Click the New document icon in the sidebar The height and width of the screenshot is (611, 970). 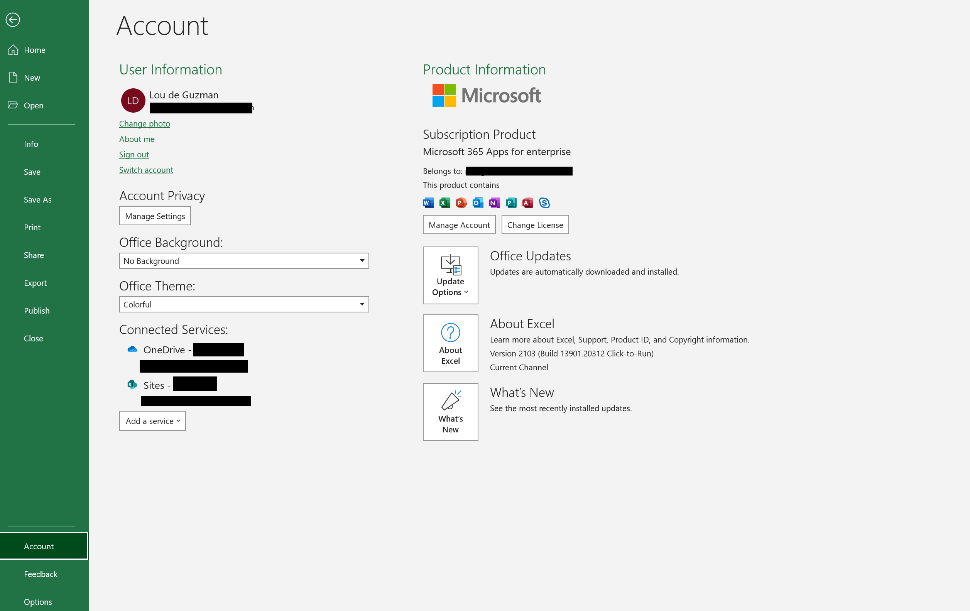13,78
